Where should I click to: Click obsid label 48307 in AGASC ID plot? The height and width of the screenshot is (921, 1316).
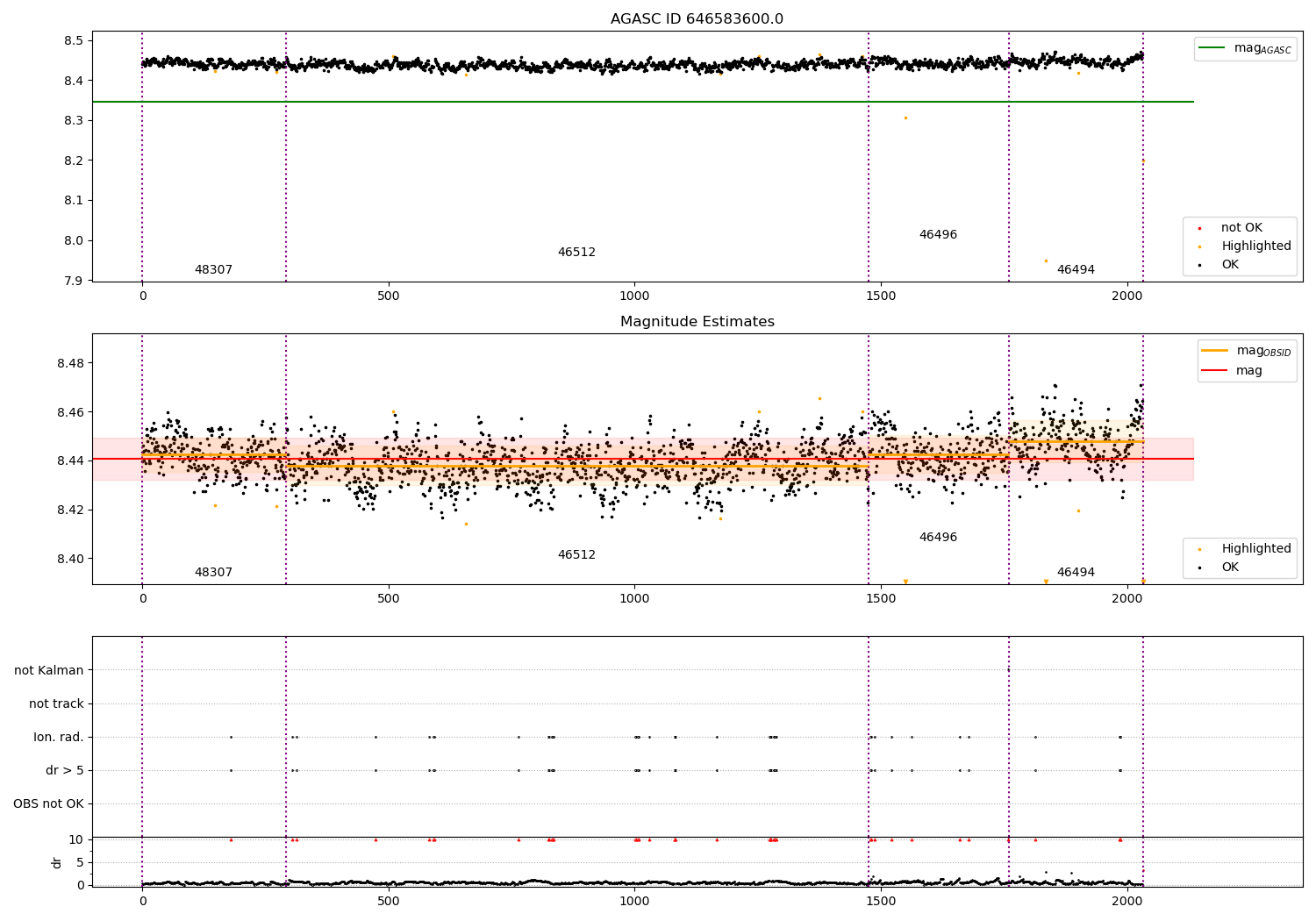coord(213,270)
